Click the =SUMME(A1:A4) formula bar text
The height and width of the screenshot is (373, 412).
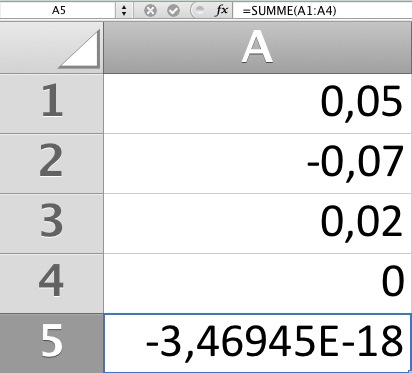click(289, 11)
